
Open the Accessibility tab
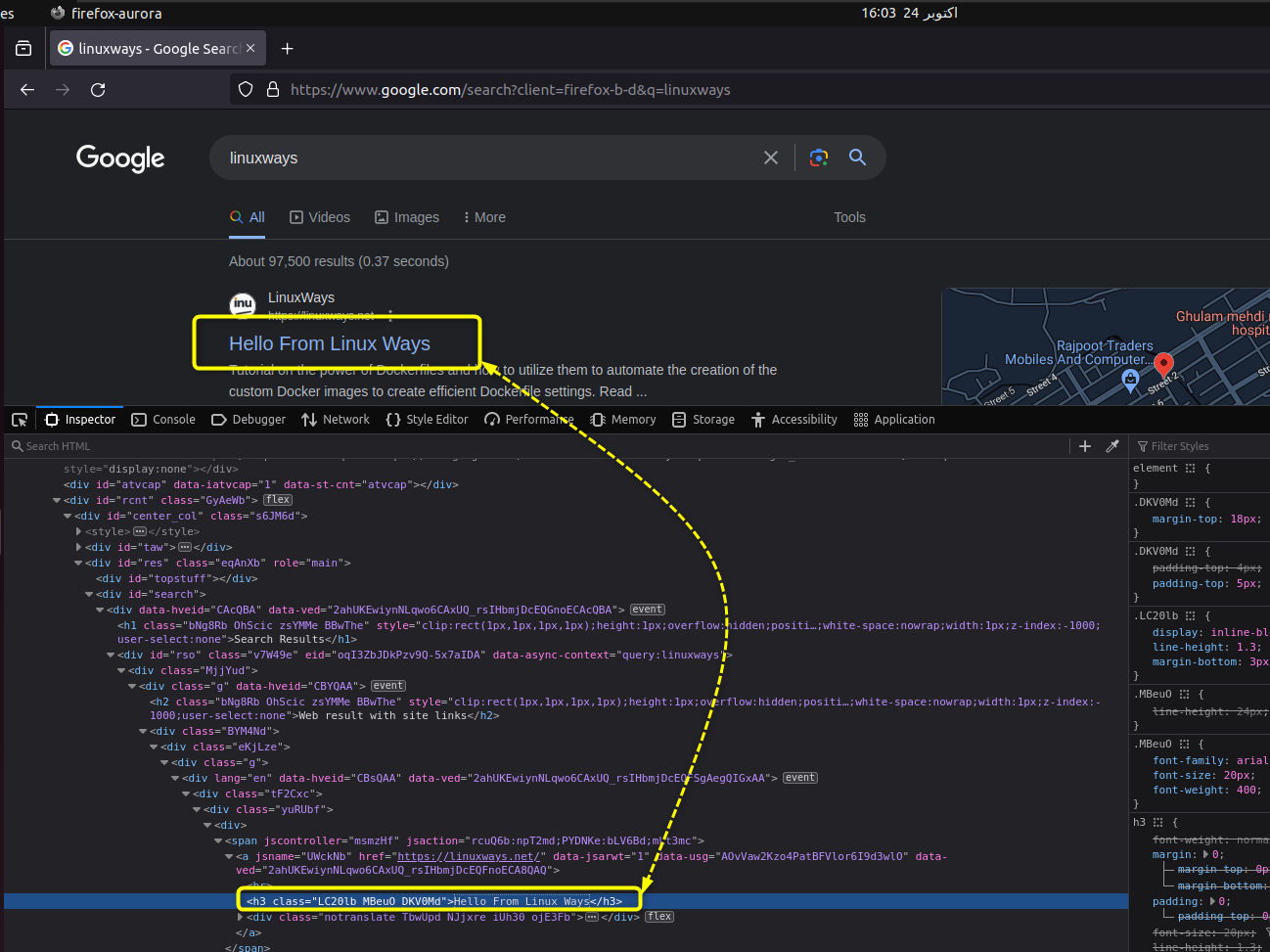pyautogui.click(x=794, y=420)
